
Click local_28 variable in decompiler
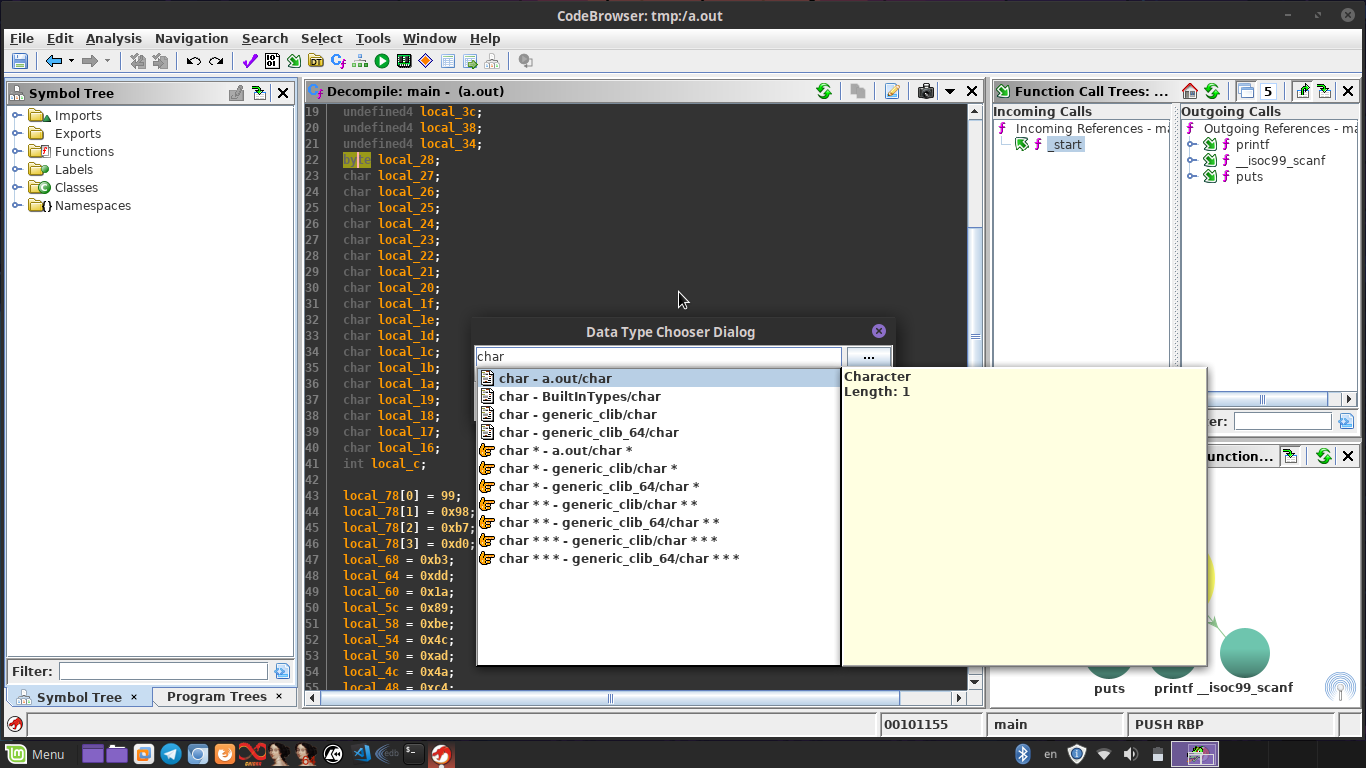pos(406,160)
